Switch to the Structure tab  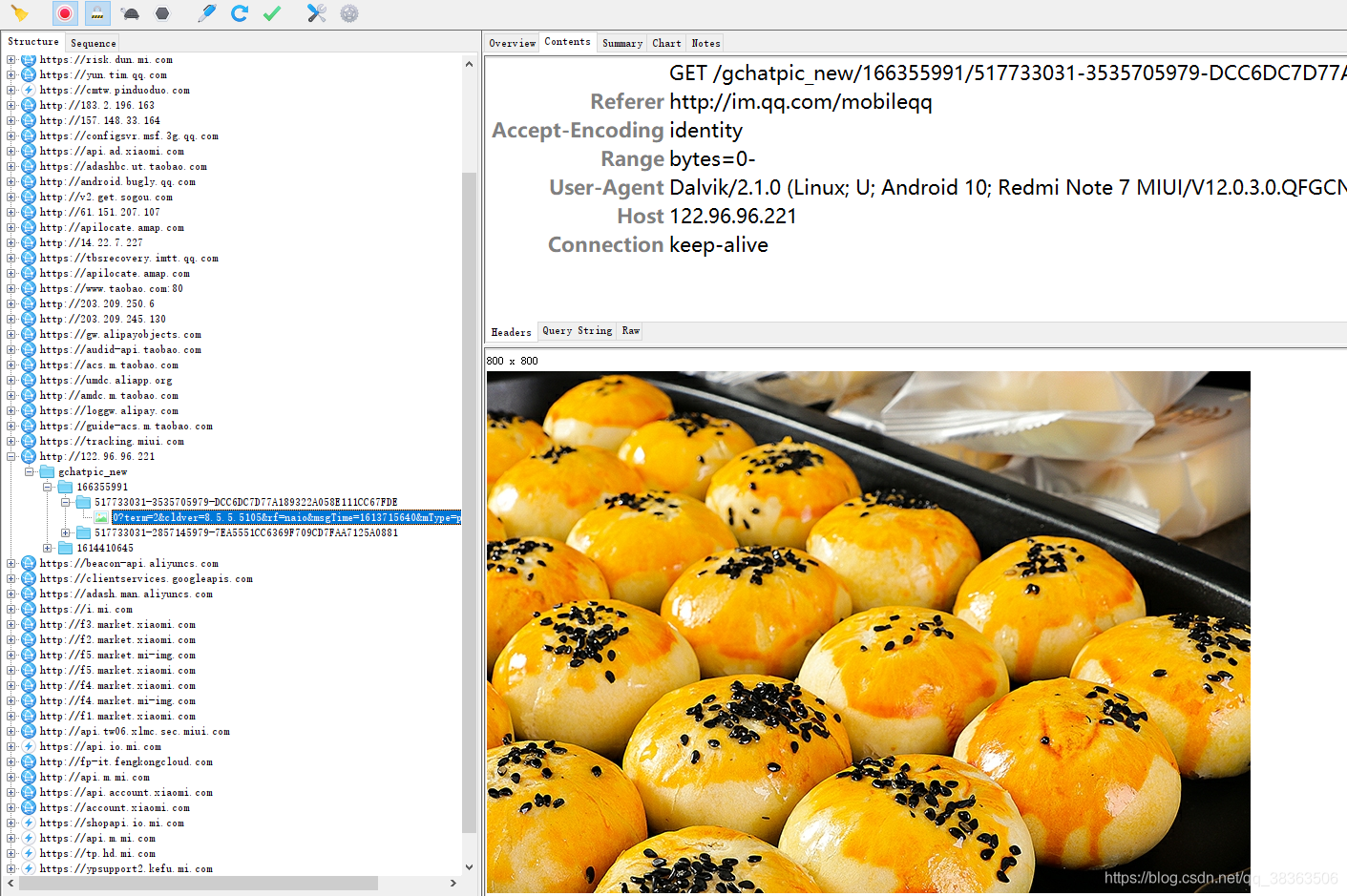[x=33, y=42]
